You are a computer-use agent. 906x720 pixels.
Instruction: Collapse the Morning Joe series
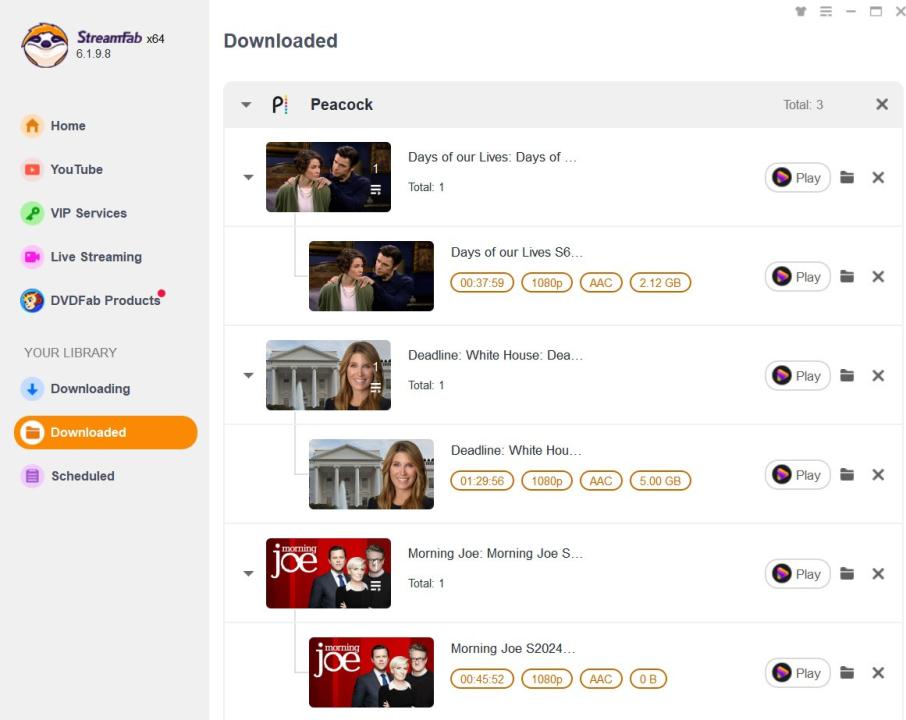[249, 574]
